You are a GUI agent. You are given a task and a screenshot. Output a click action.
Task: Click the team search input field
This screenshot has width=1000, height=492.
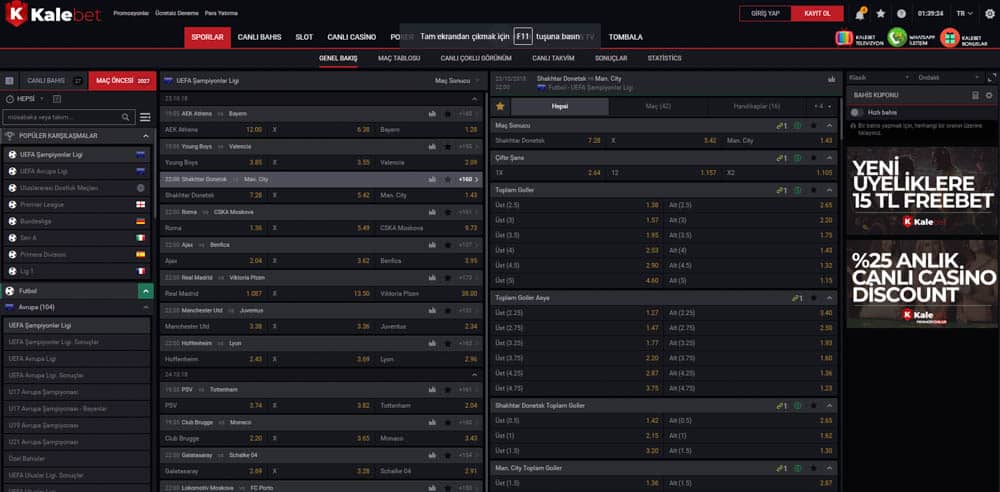(61, 117)
